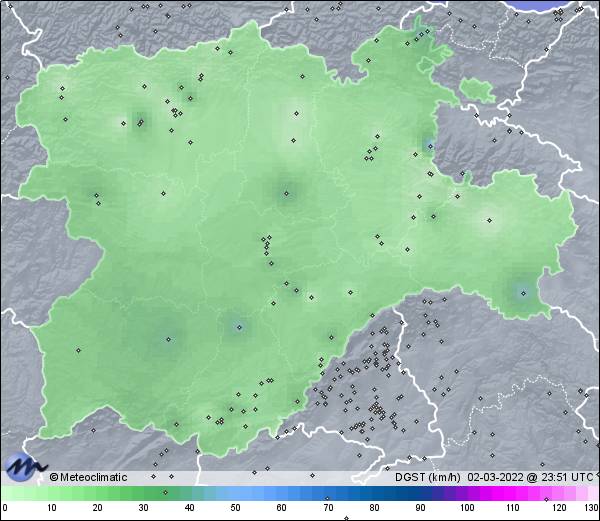600x521 pixels.
Task: Click the legend value 110
Action: pyautogui.click(x=513, y=508)
